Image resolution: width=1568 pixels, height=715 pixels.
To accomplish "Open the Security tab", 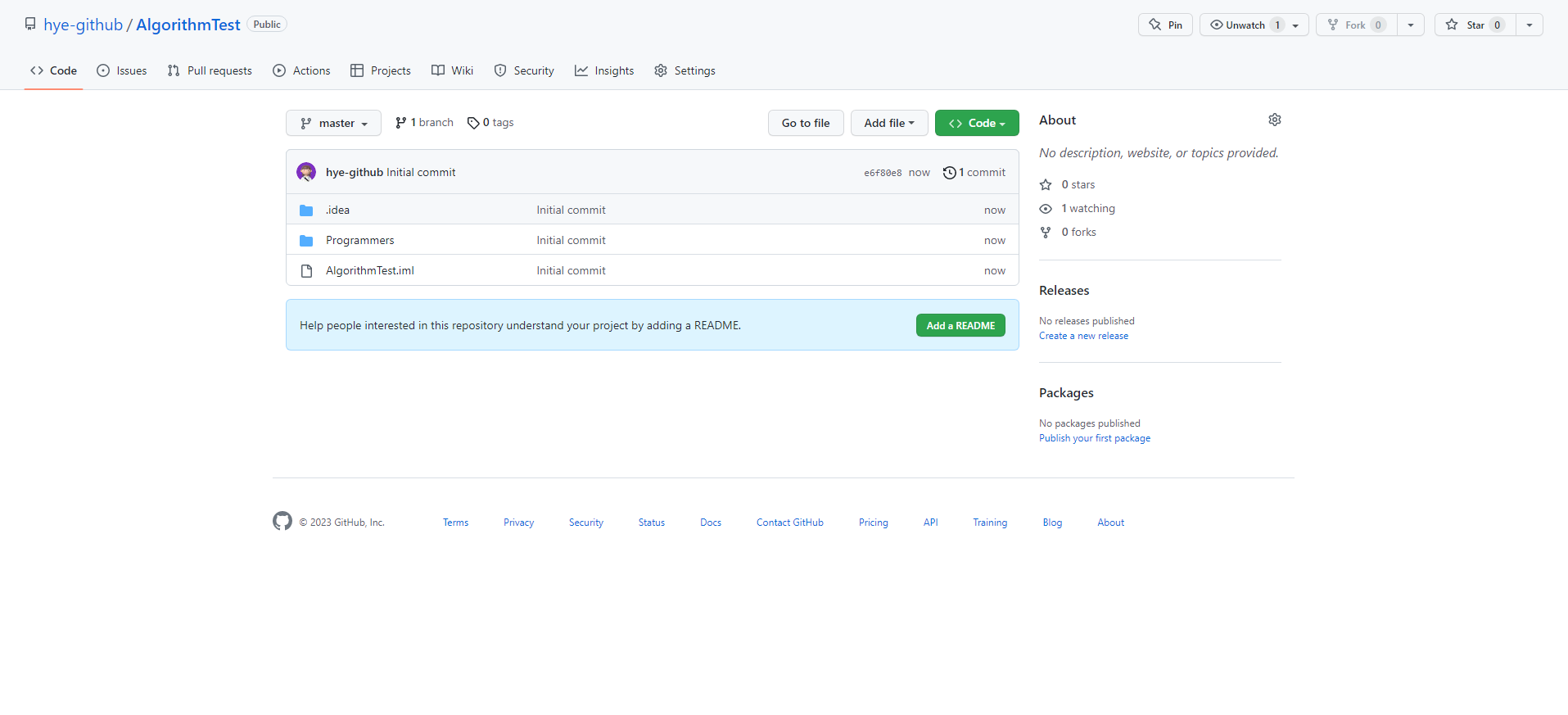I will (524, 70).
